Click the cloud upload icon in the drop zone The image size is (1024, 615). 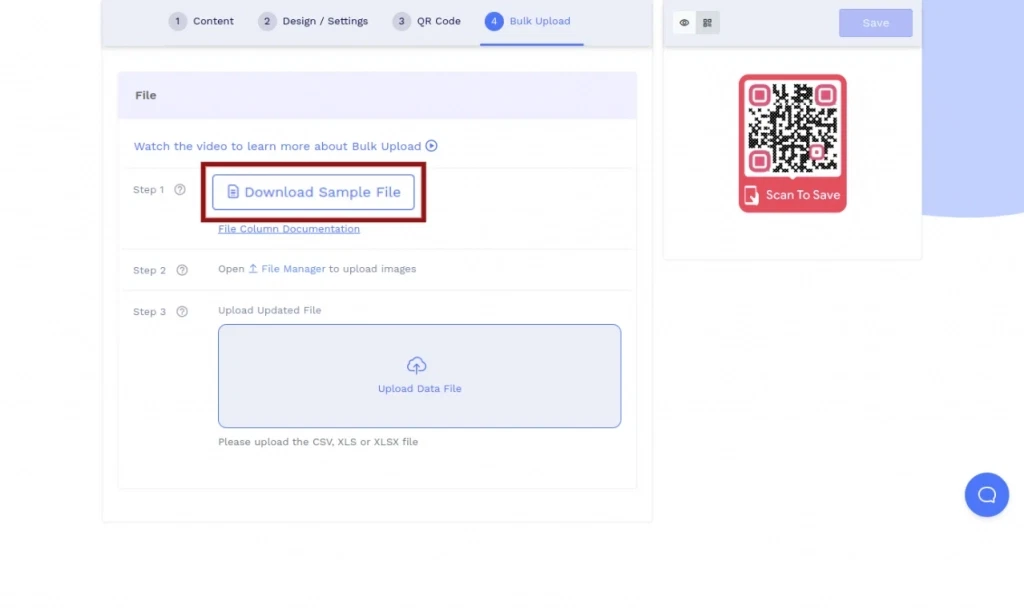[417, 365]
